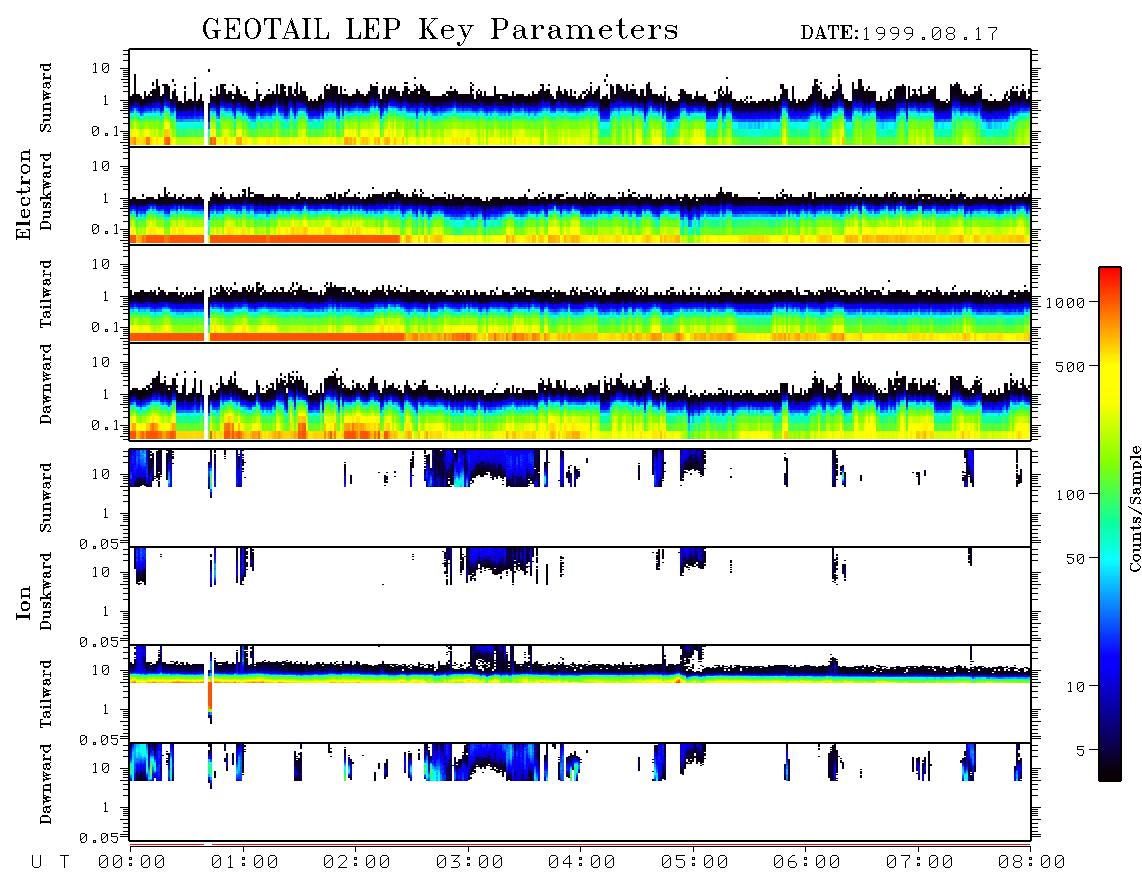Click the "04:00" time tick label
1142x880 pixels.
coord(582,862)
